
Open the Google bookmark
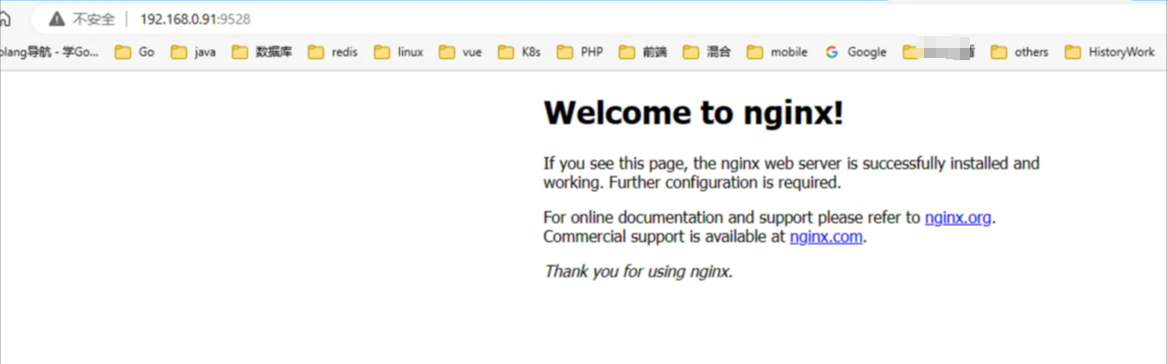coord(856,52)
